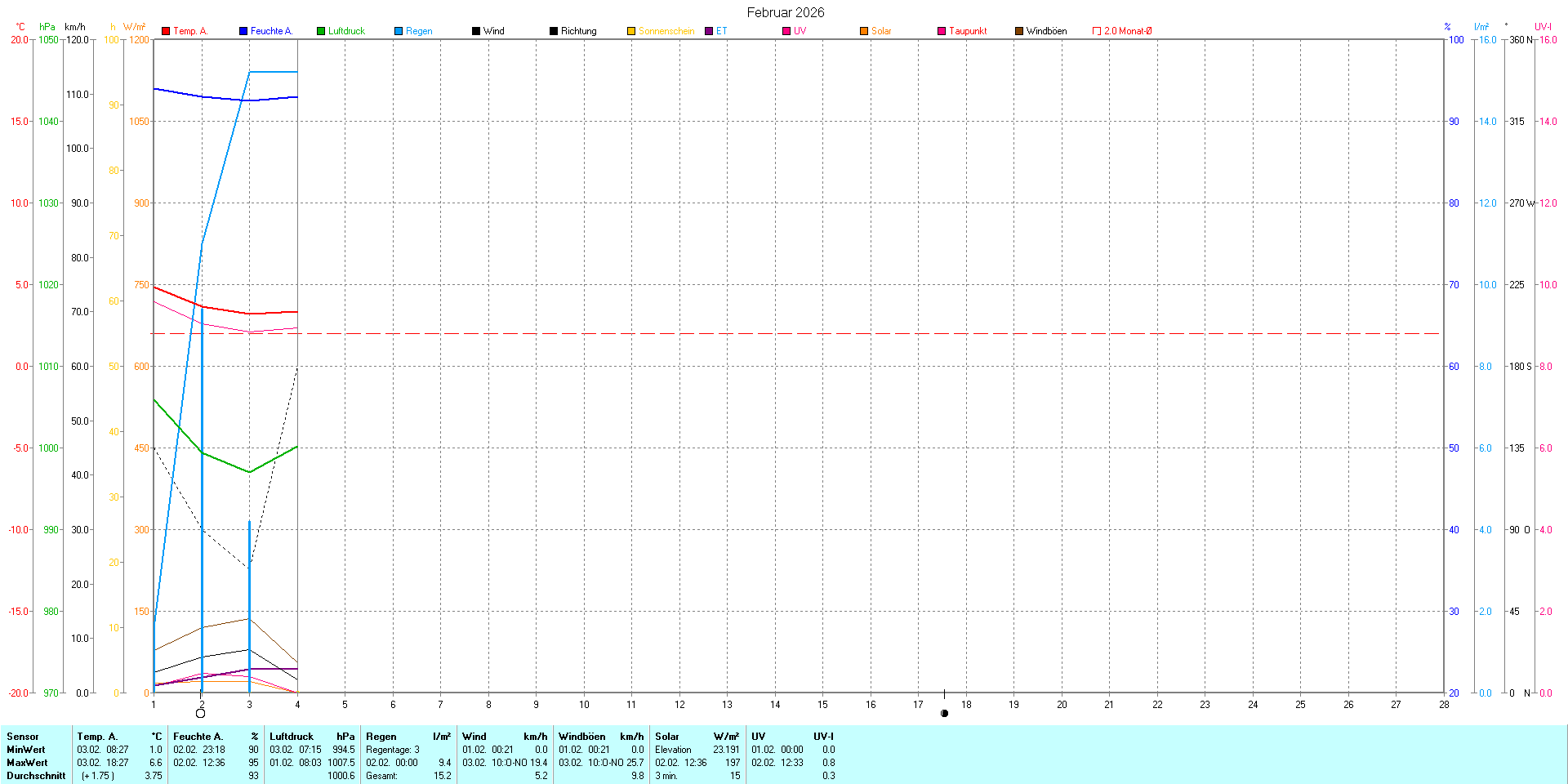
Task: Click day 9 on the date axis
Action: (537, 704)
